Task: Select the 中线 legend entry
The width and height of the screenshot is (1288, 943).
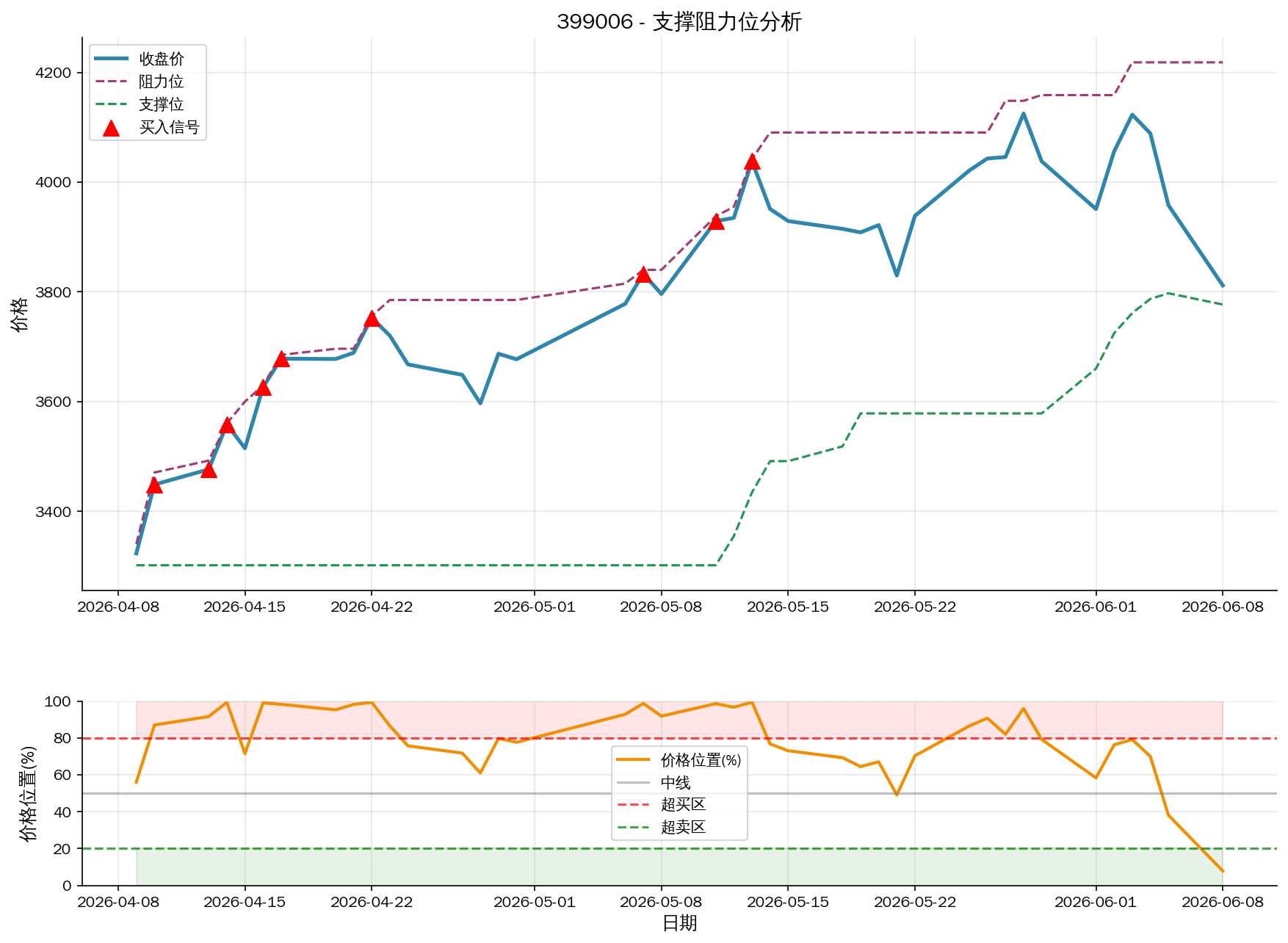Action: tap(654, 783)
